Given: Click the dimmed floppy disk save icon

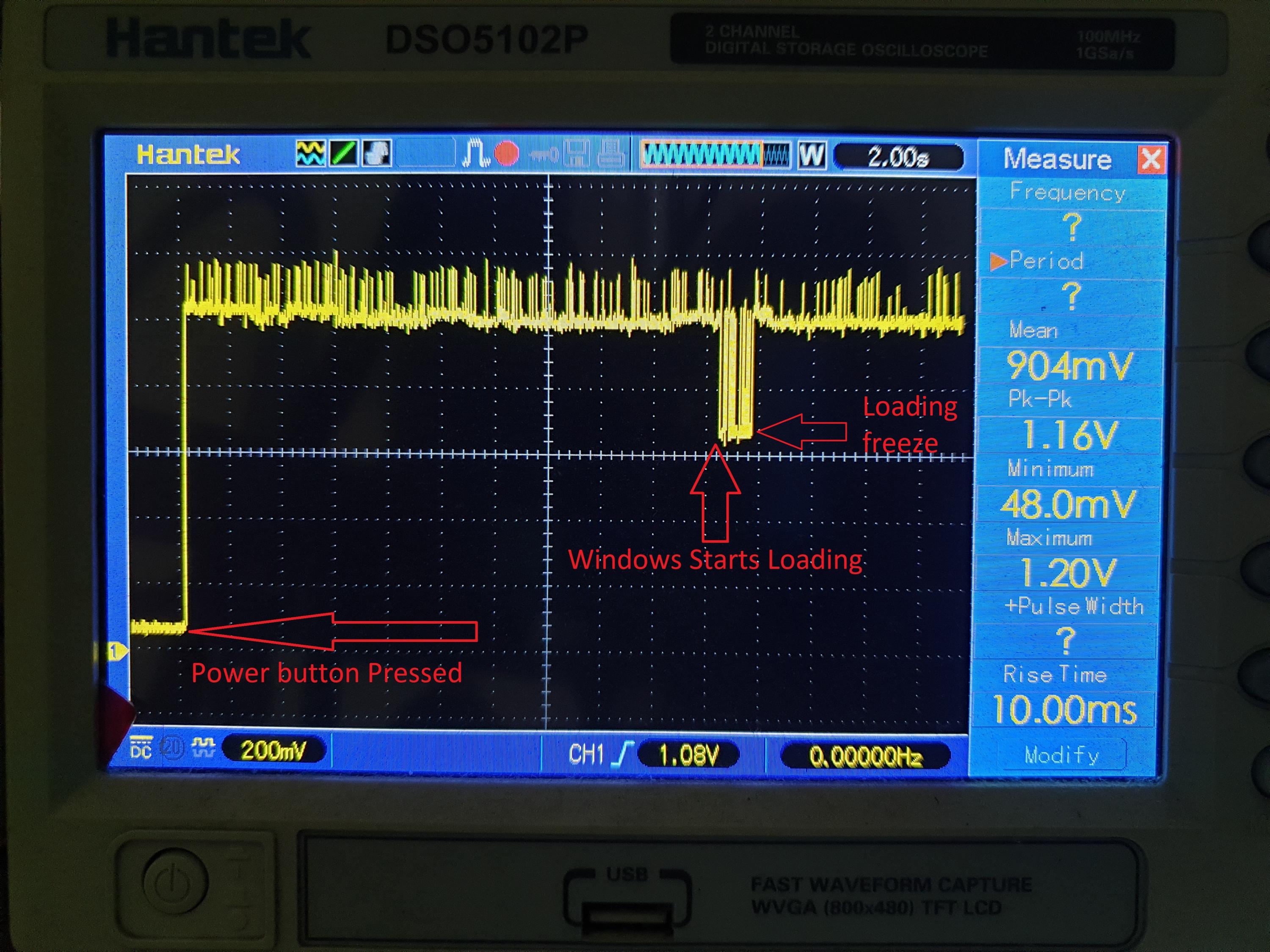Looking at the screenshot, I should pyautogui.click(x=577, y=154).
